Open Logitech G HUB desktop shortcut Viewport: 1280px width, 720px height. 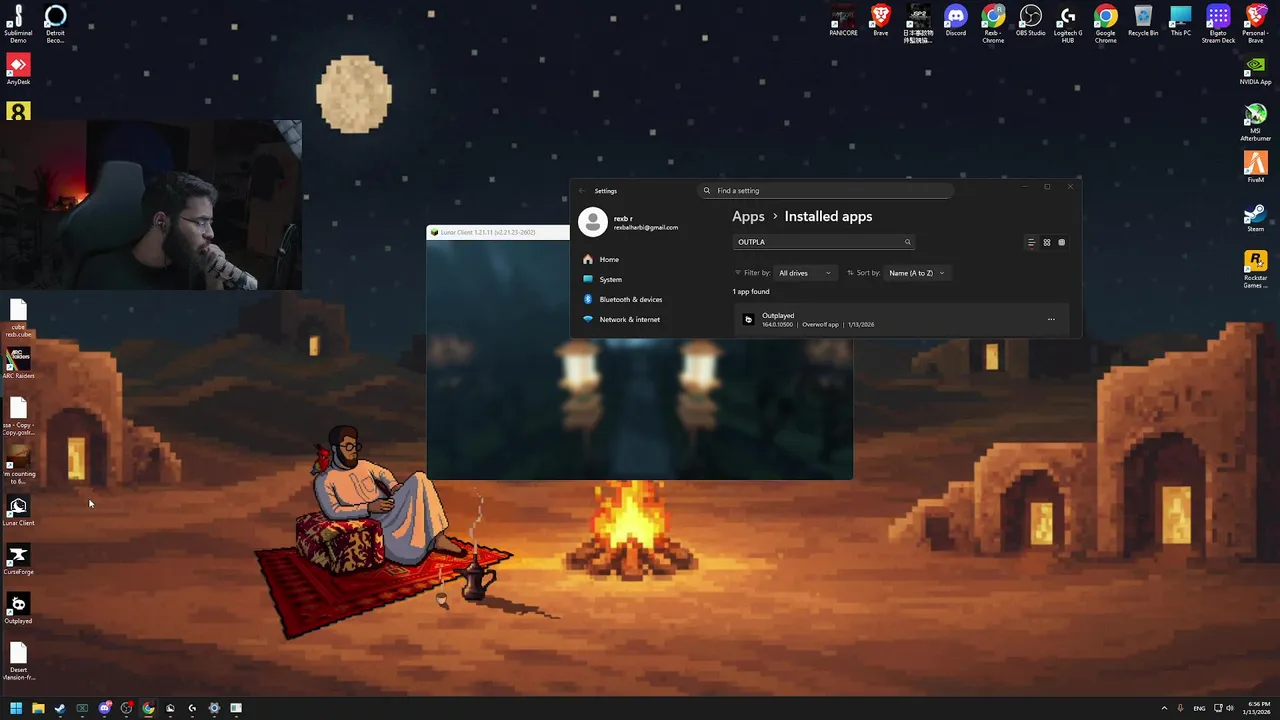[x=1068, y=22]
